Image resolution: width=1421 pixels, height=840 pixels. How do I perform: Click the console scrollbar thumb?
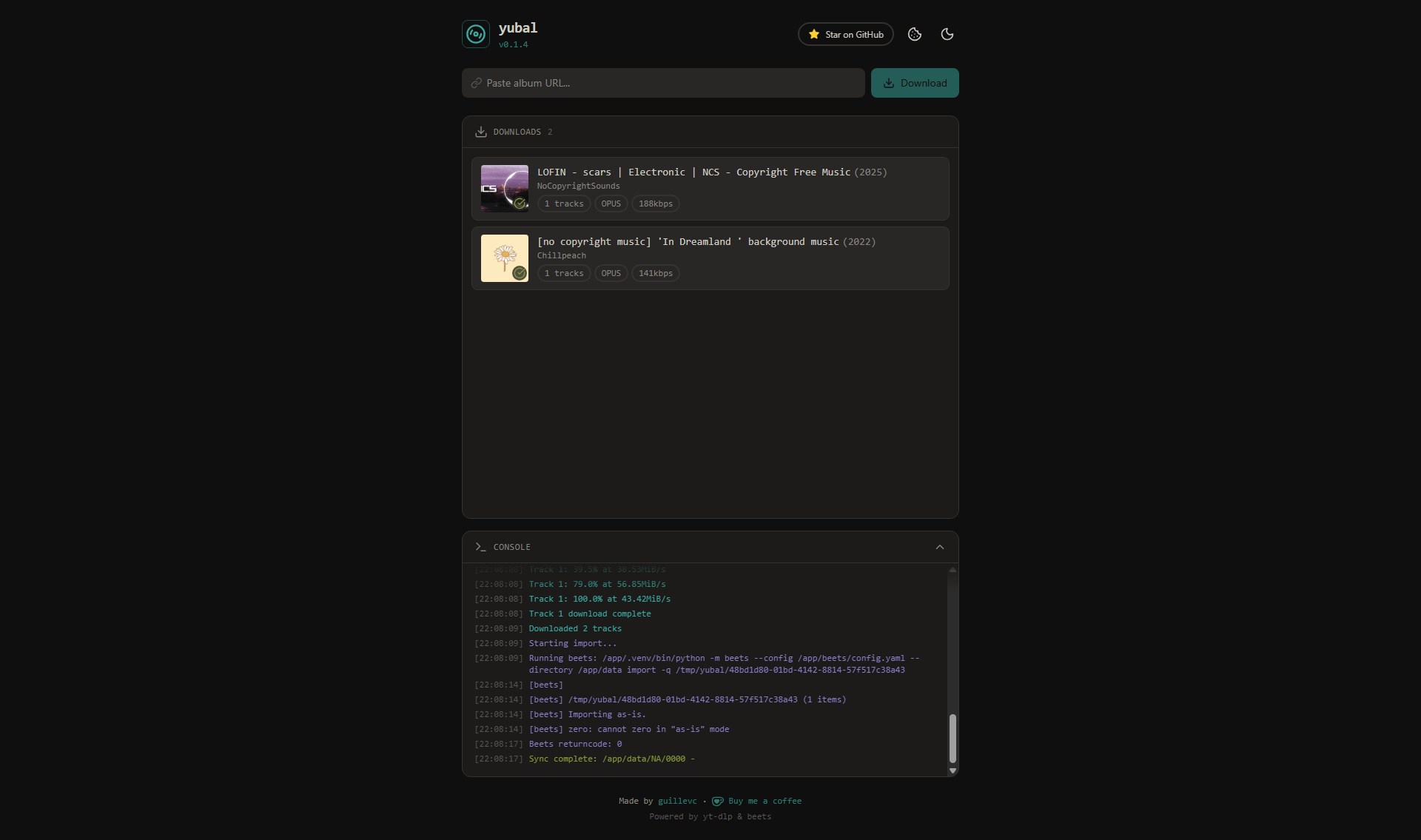coord(953,738)
